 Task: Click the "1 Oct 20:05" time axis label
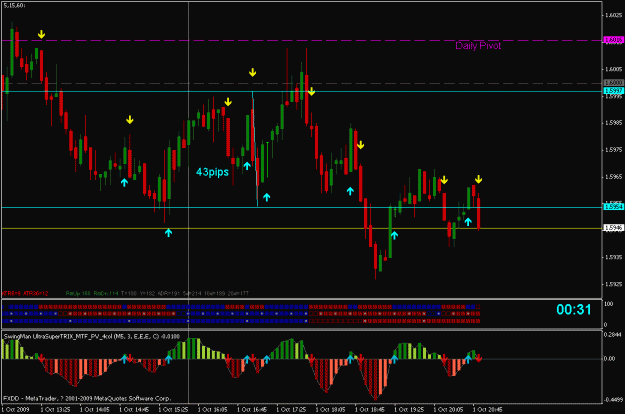click(x=448, y=410)
